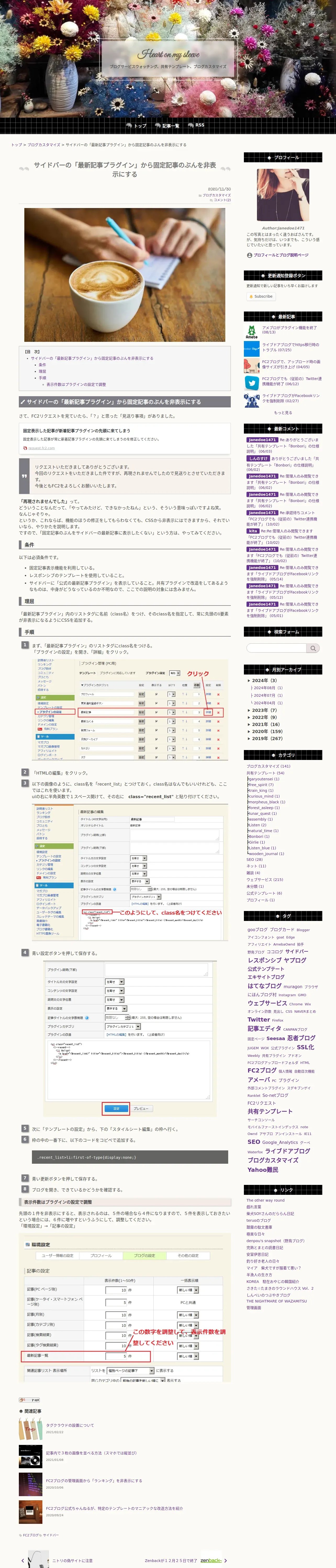Jump to 表示件数はプラグインの設定で調整 in contents
The height and width of the screenshot is (1568, 336).
[x=76, y=385]
